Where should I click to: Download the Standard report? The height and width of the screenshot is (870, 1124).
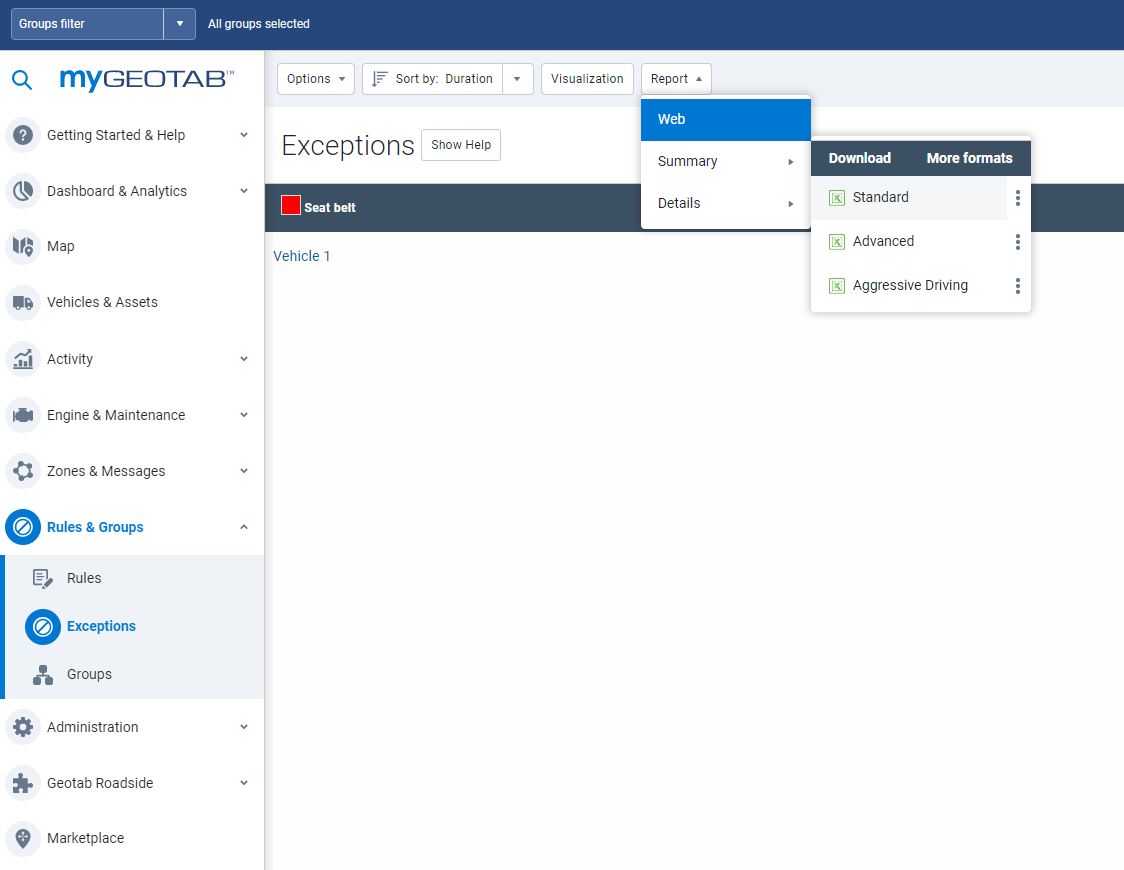(909, 198)
